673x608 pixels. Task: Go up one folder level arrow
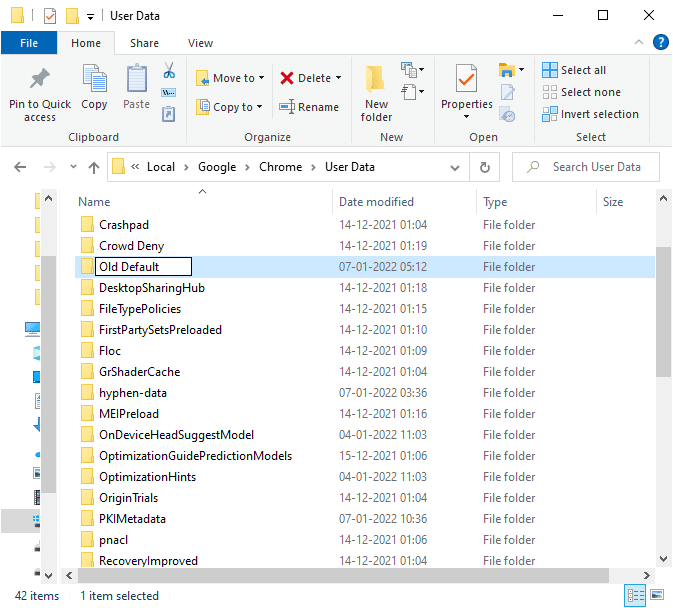click(x=94, y=167)
